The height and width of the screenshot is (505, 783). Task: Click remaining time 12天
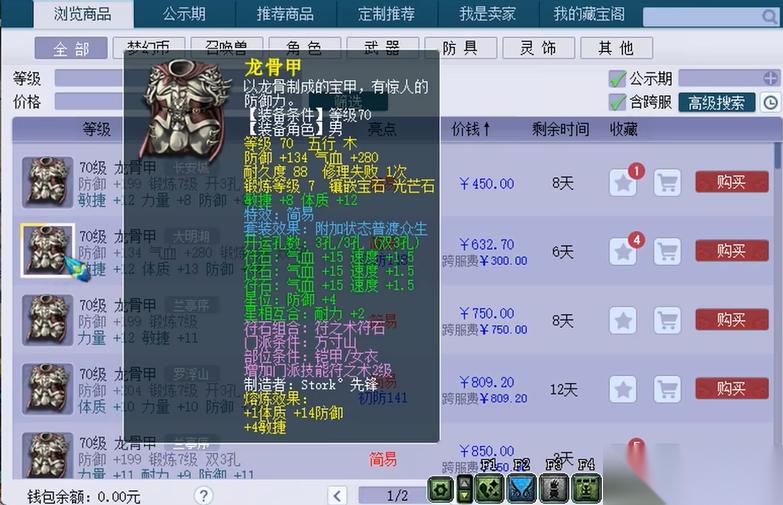coord(564,389)
